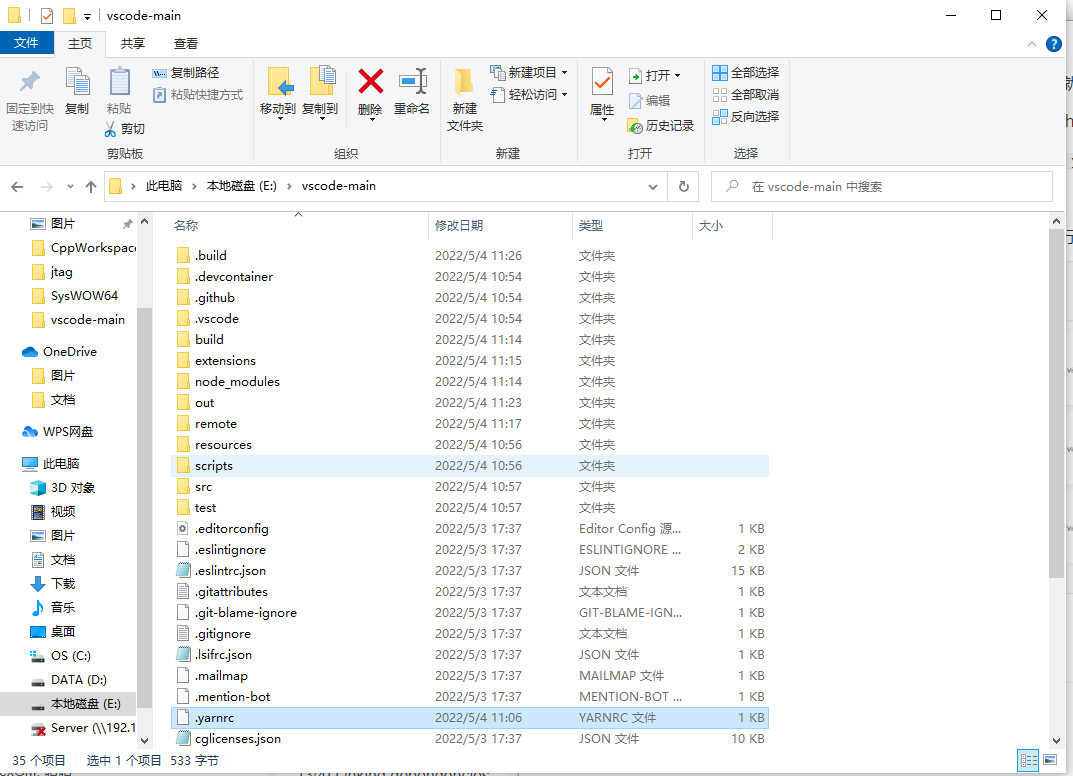Click Copy Path (复制路径) button
This screenshot has height=776, width=1073.
pos(186,73)
